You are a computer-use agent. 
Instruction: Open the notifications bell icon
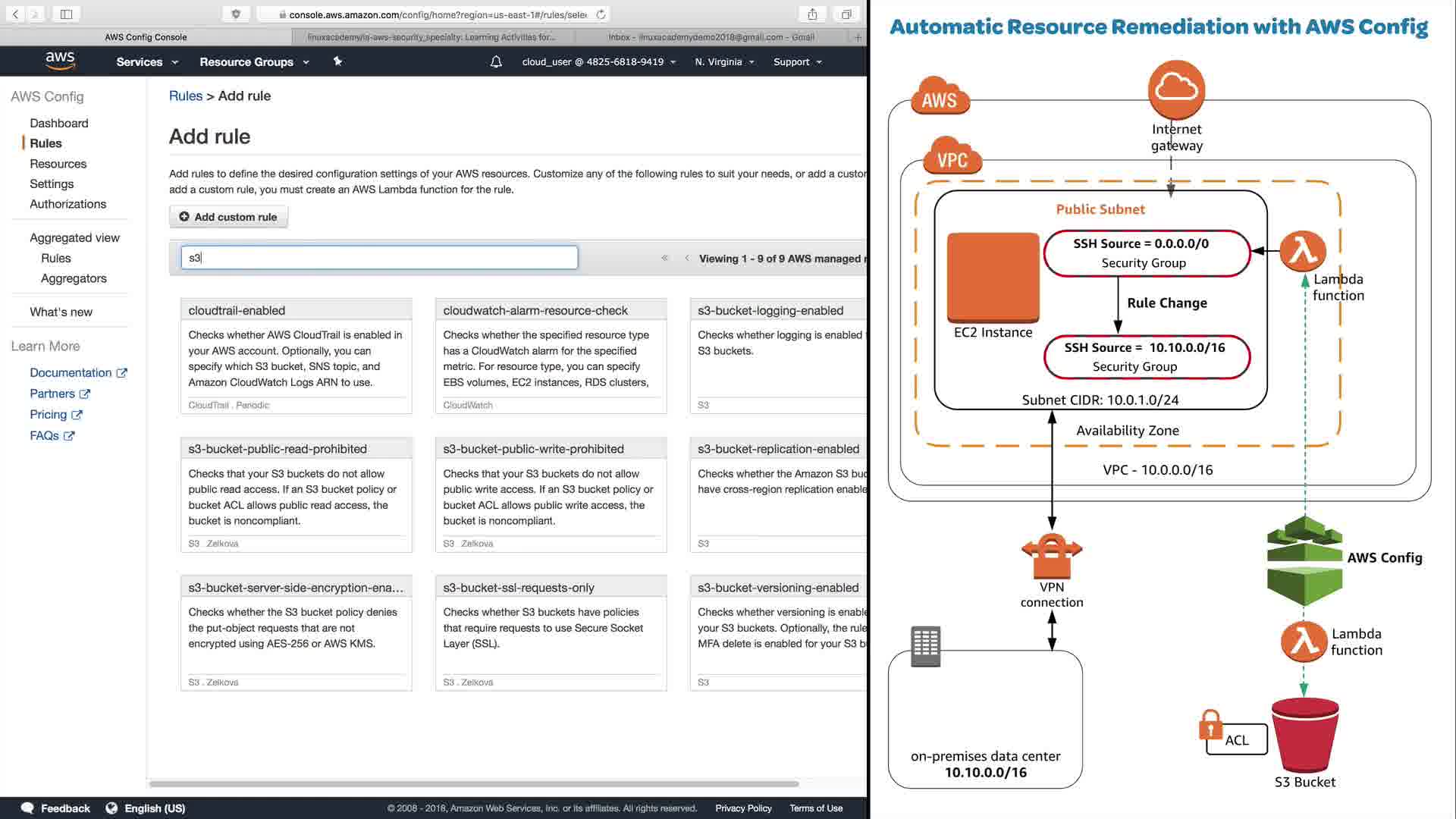[496, 62]
